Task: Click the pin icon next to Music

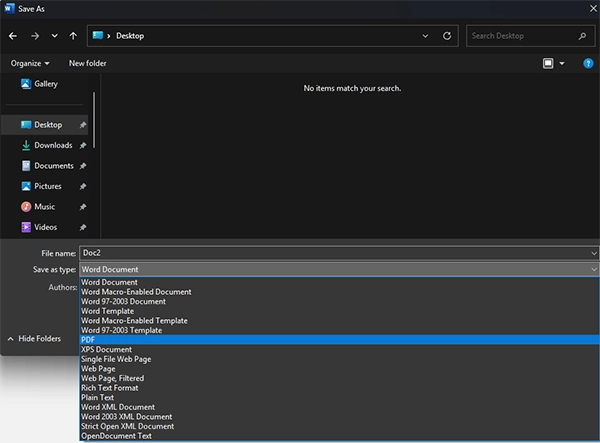Action: 83,207
